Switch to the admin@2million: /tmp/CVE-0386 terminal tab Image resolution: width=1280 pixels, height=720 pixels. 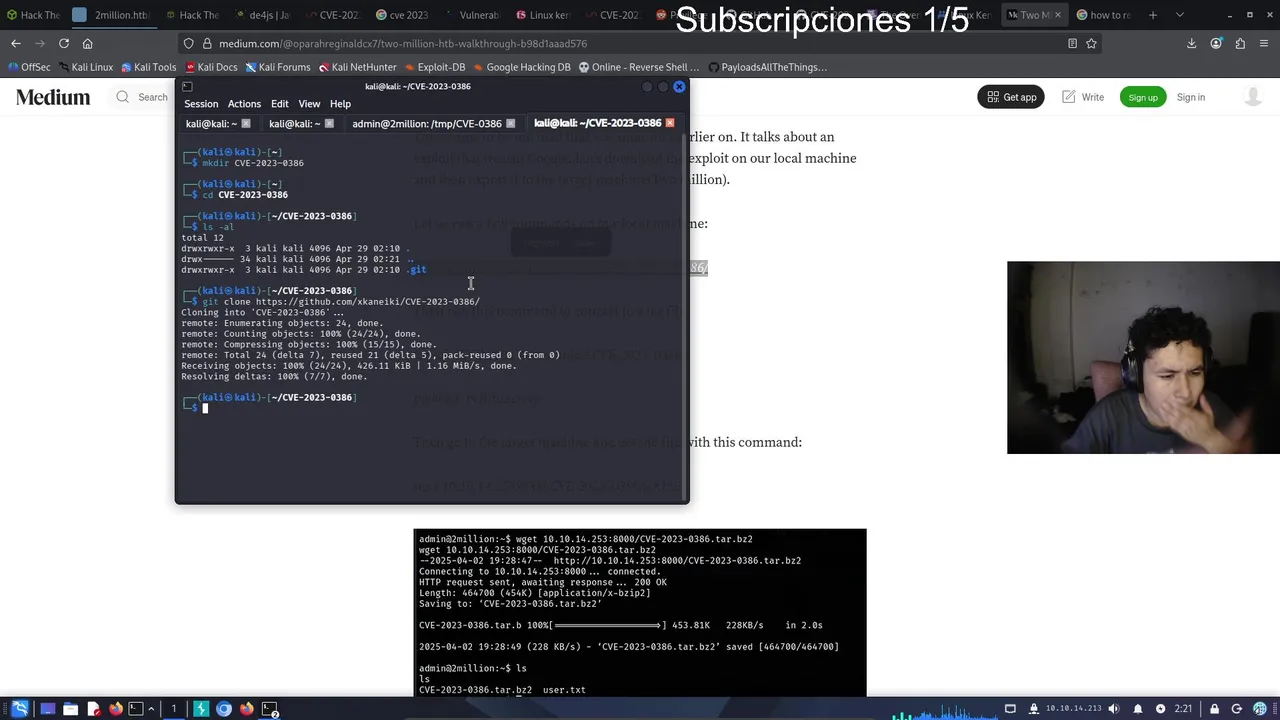426,123
